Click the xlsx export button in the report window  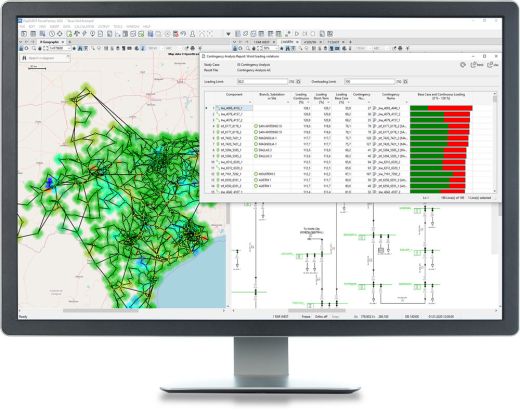click(493, 65)
